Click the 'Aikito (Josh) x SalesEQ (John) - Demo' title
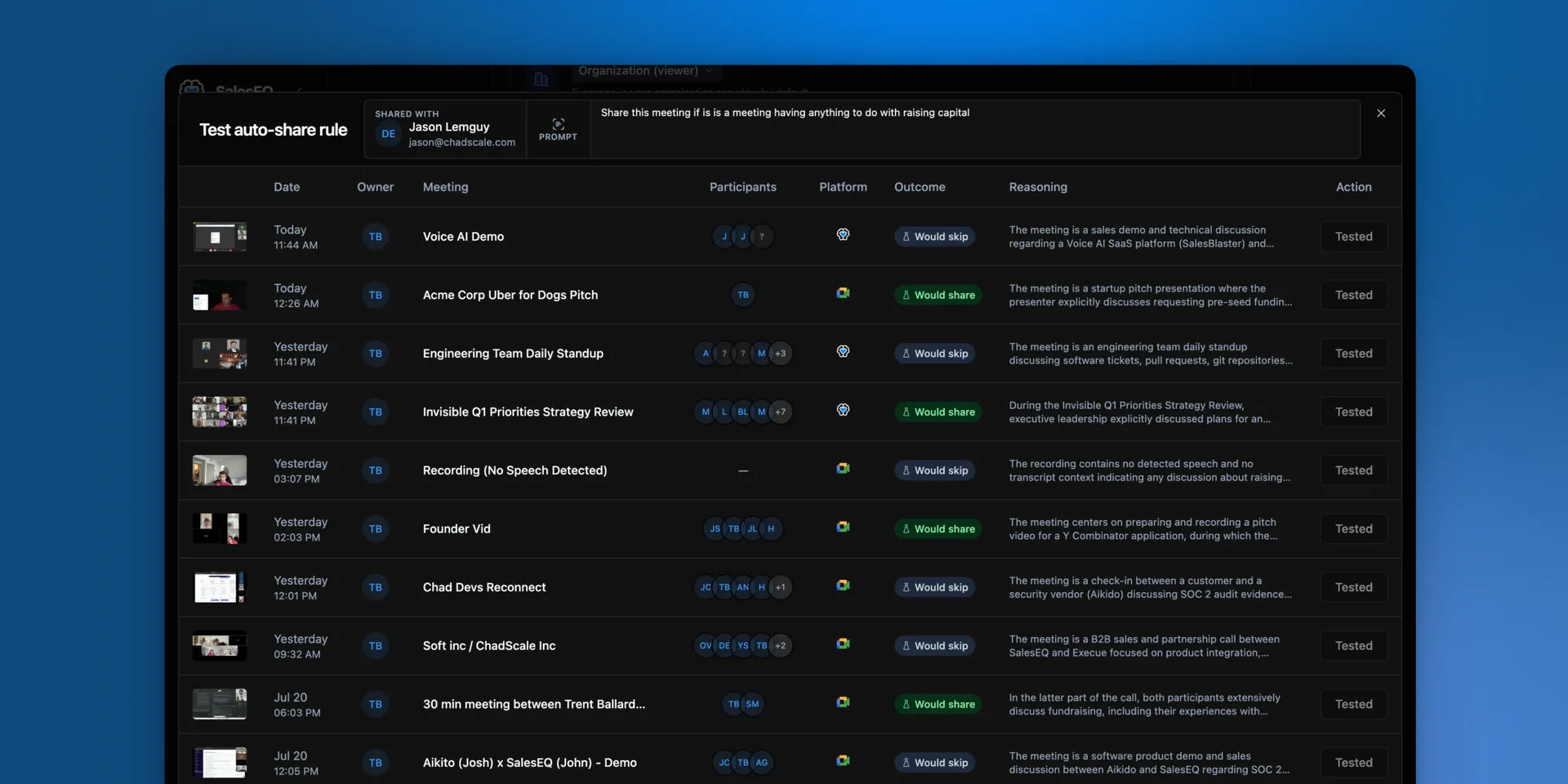This screenshot has height=784, width=1568. click(x=530, y=763)
